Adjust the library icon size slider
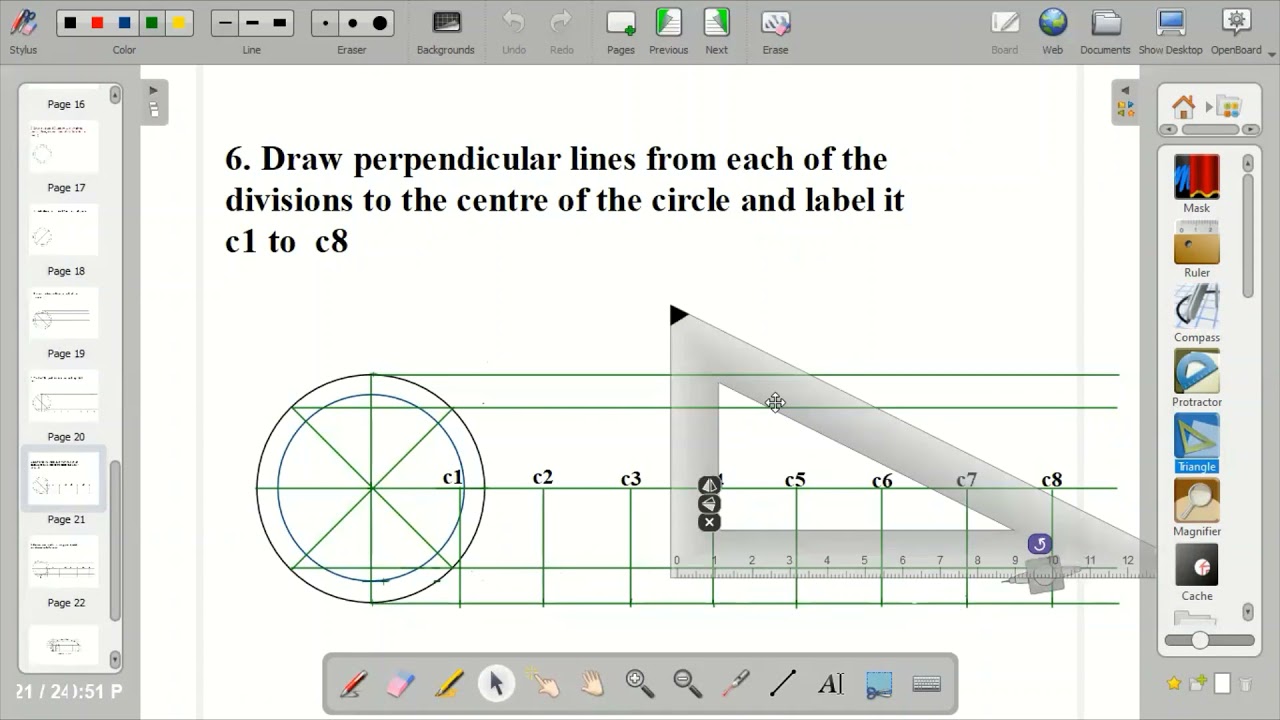 (x=1200, y=640)
